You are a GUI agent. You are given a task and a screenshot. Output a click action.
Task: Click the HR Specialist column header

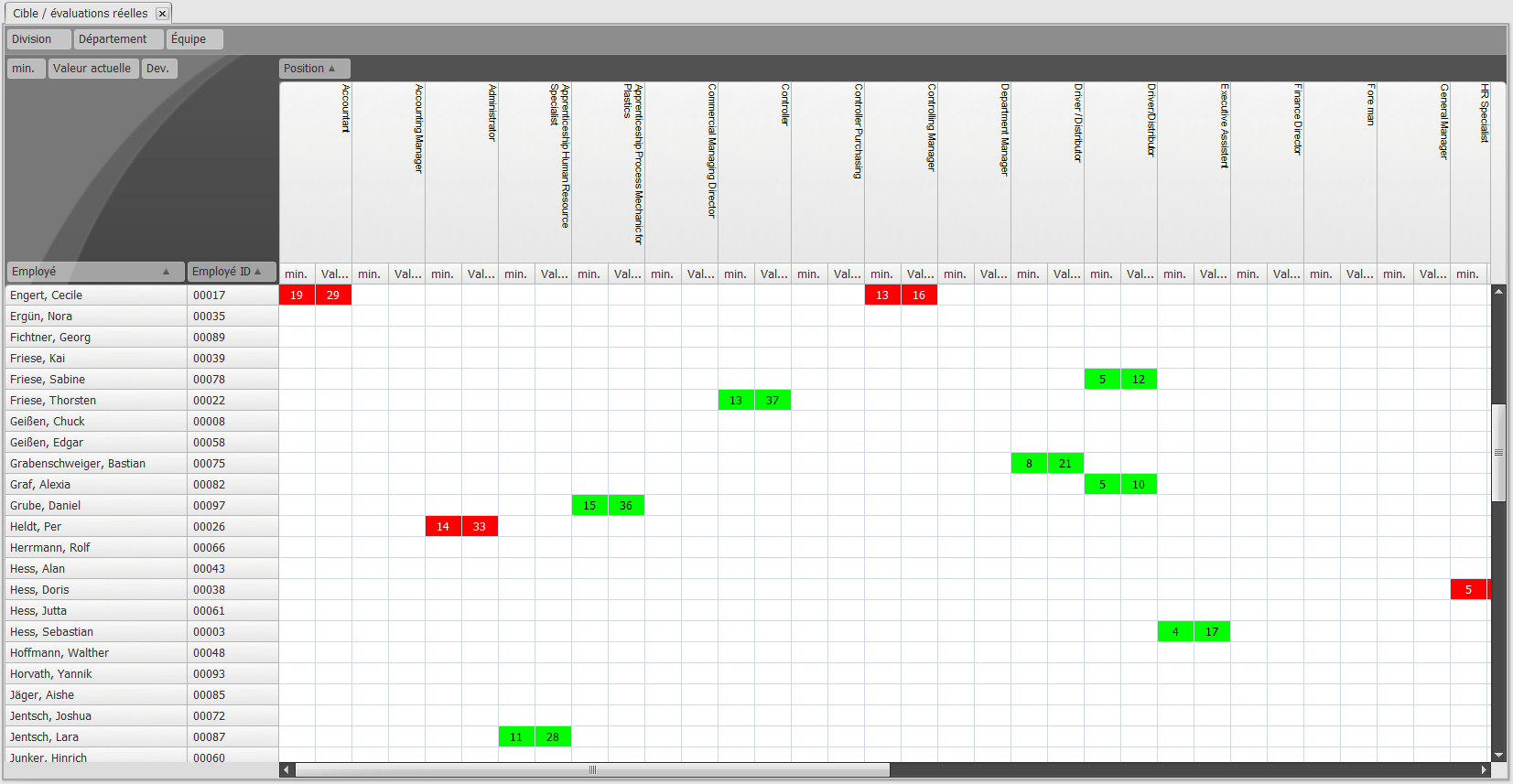click(x=1471, y=172)
